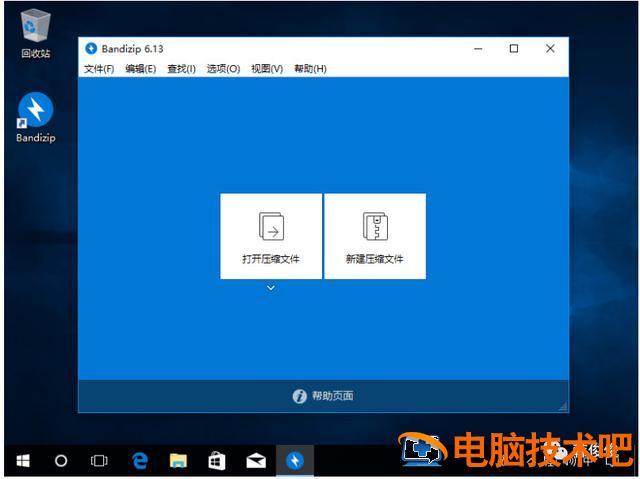Open Microsoft Store from the taskbar

pos(217,461)
